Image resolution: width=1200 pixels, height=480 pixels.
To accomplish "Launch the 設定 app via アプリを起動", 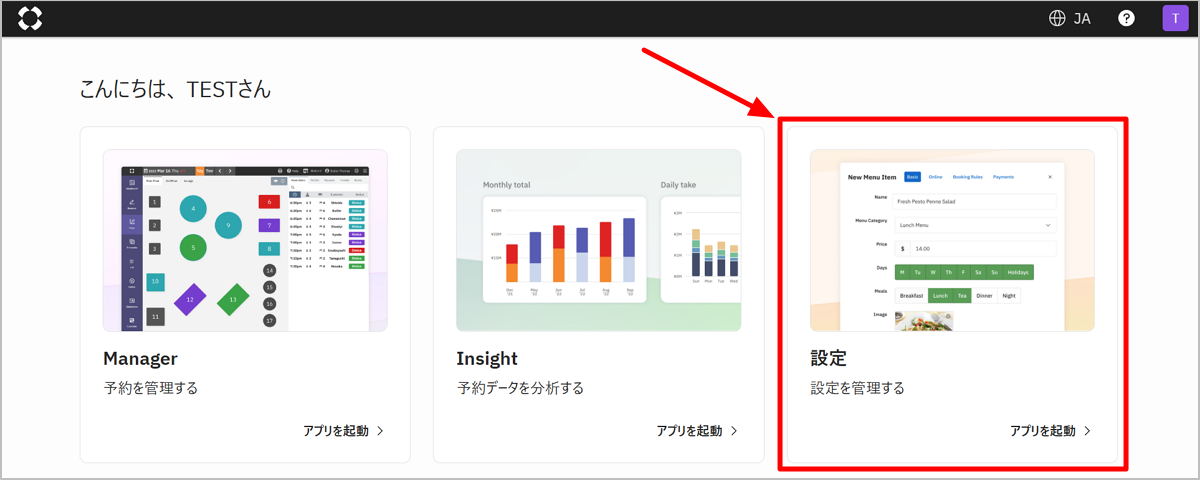I will (x=1043, y=431).
